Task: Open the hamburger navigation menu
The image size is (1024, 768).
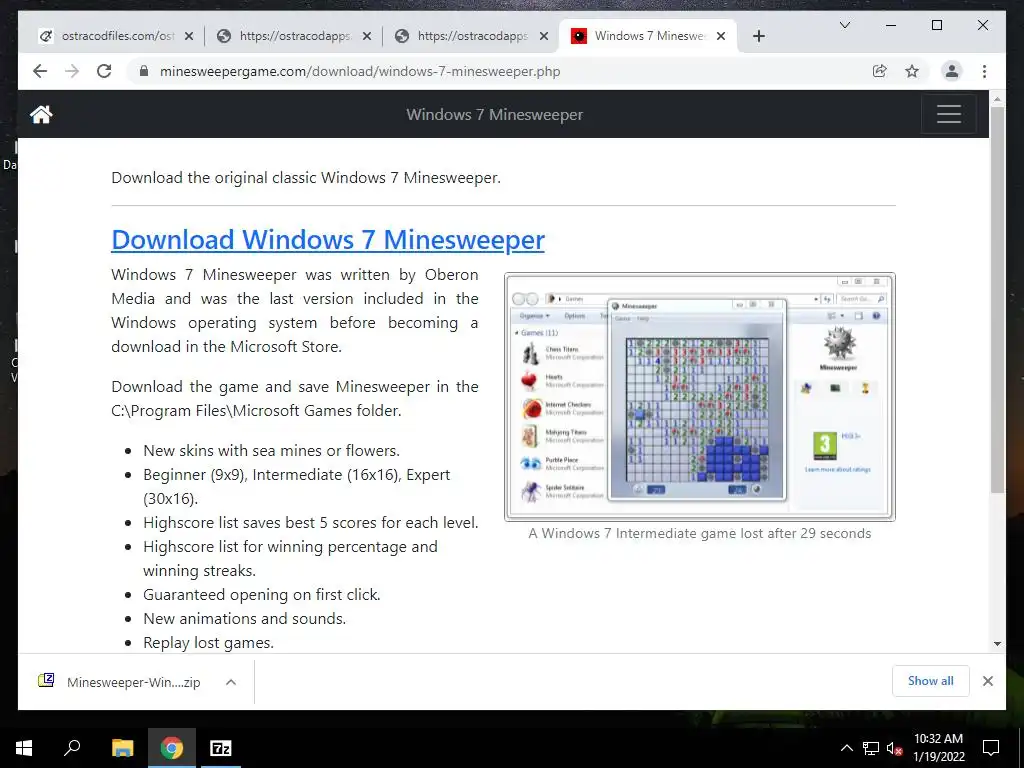Action: 948,114
